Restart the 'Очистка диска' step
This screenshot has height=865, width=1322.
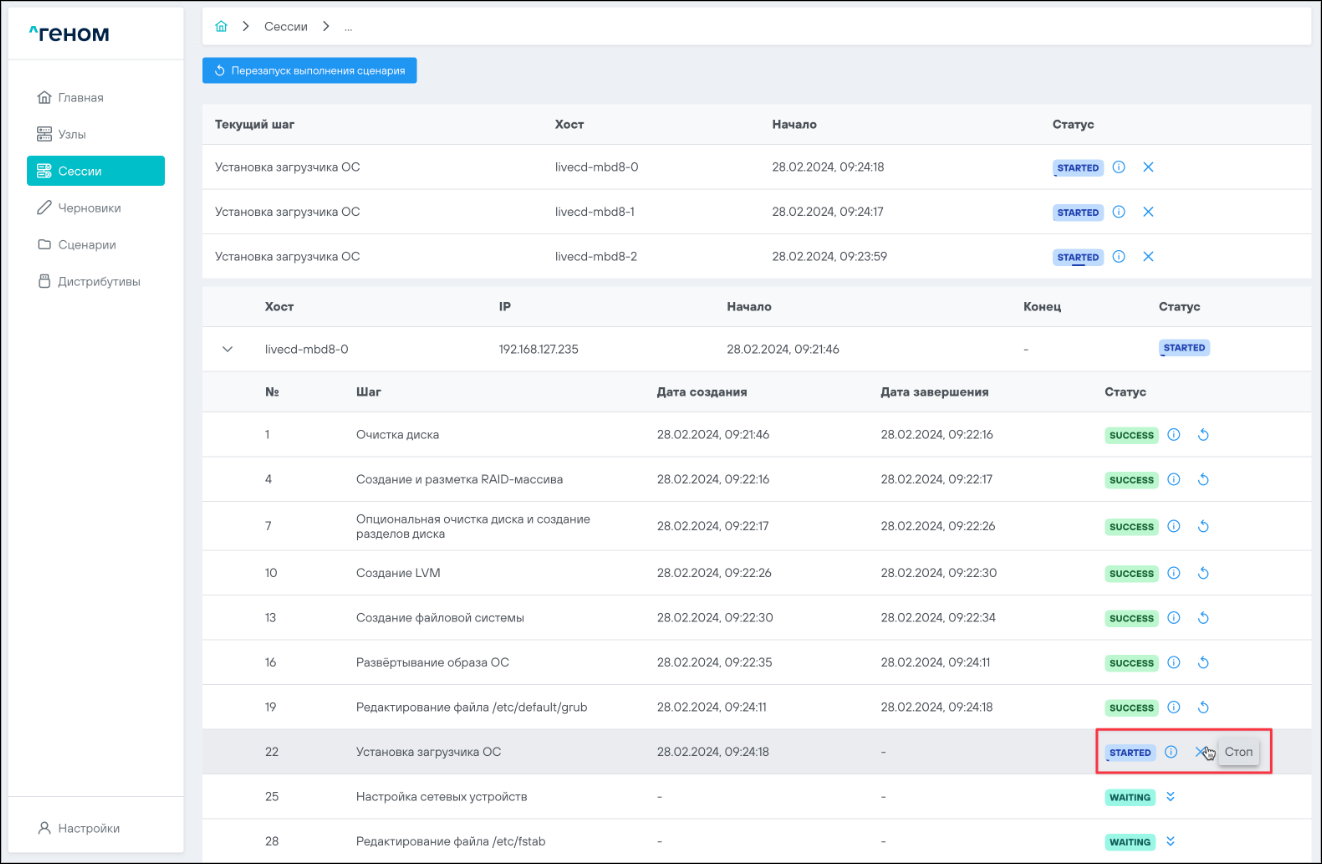(1203, 435)
